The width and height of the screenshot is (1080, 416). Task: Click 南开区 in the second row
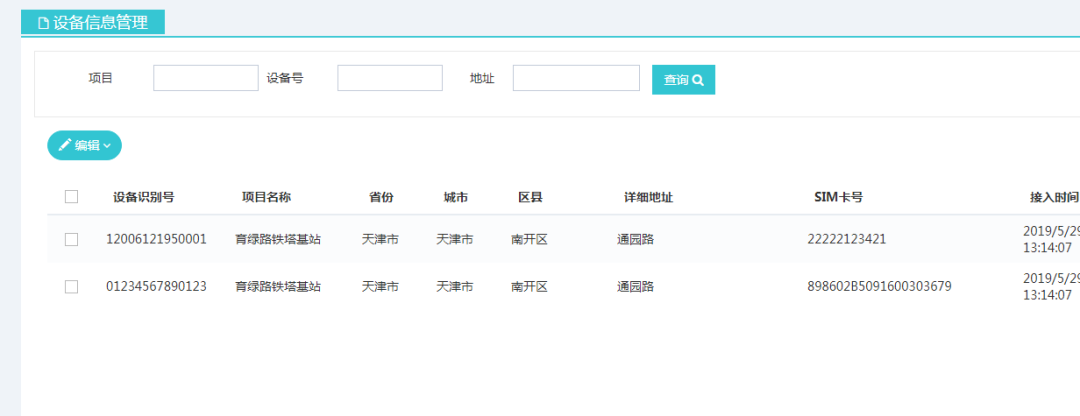point(529,287)
